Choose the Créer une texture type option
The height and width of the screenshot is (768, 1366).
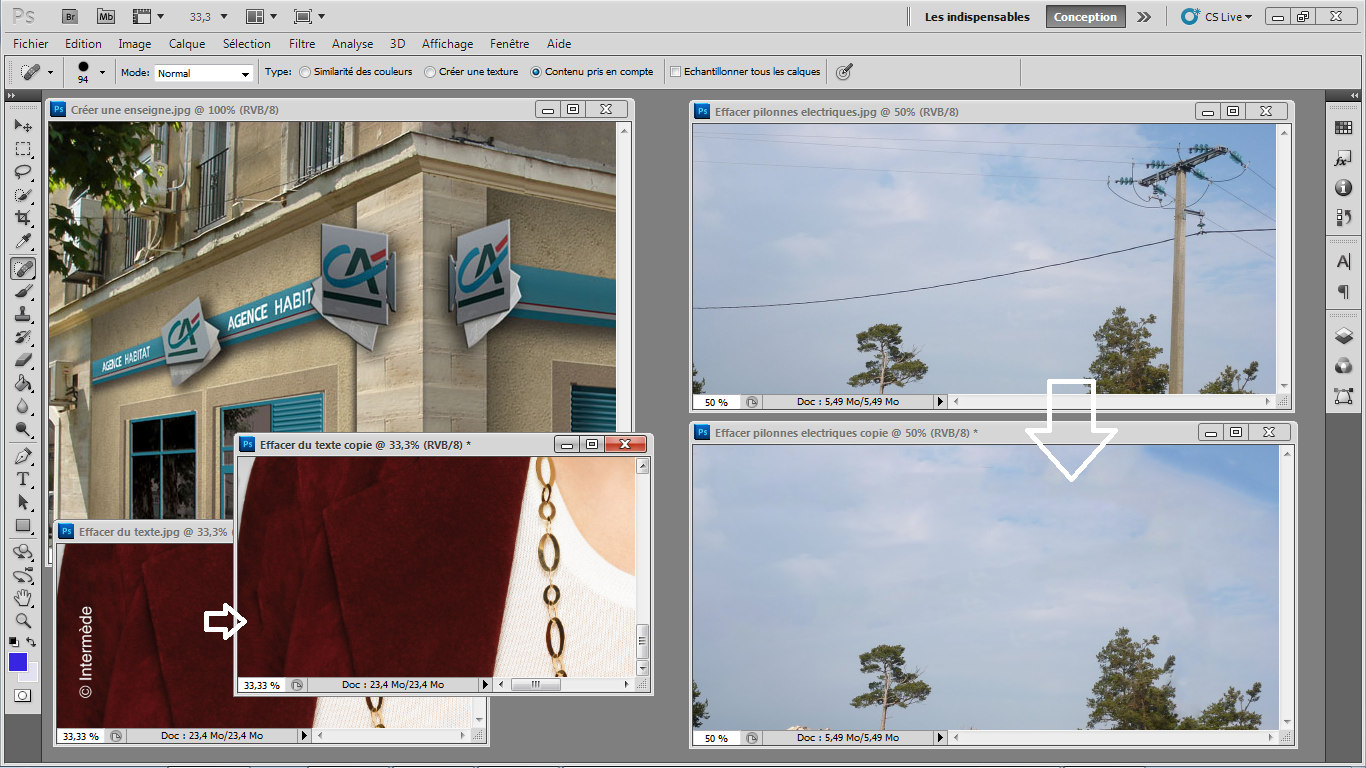(x=471, y=72)
